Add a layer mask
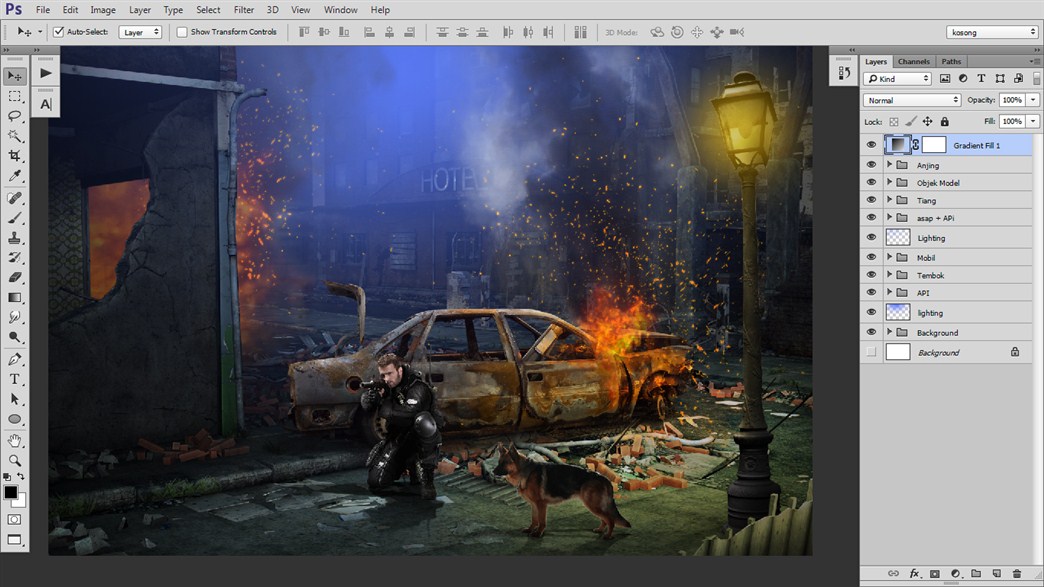The height and width of the screenshot is (587, 1044). 935,573
